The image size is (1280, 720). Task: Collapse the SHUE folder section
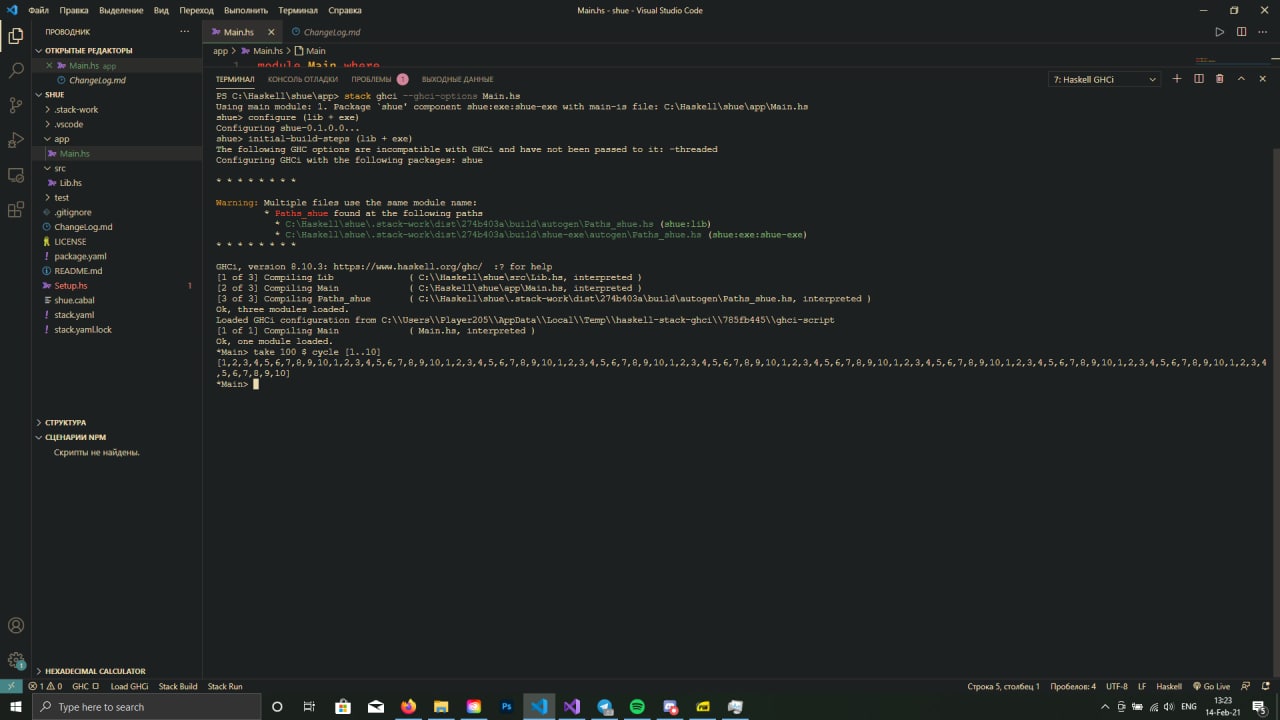[x=118, y=95]
